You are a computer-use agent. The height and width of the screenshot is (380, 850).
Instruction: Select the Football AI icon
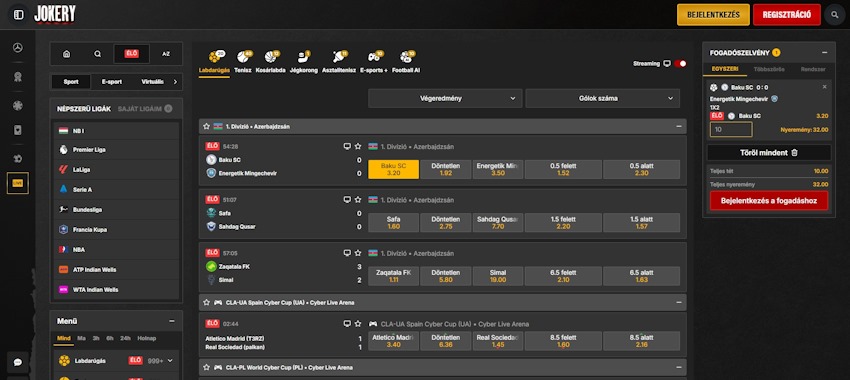[406, 61]
